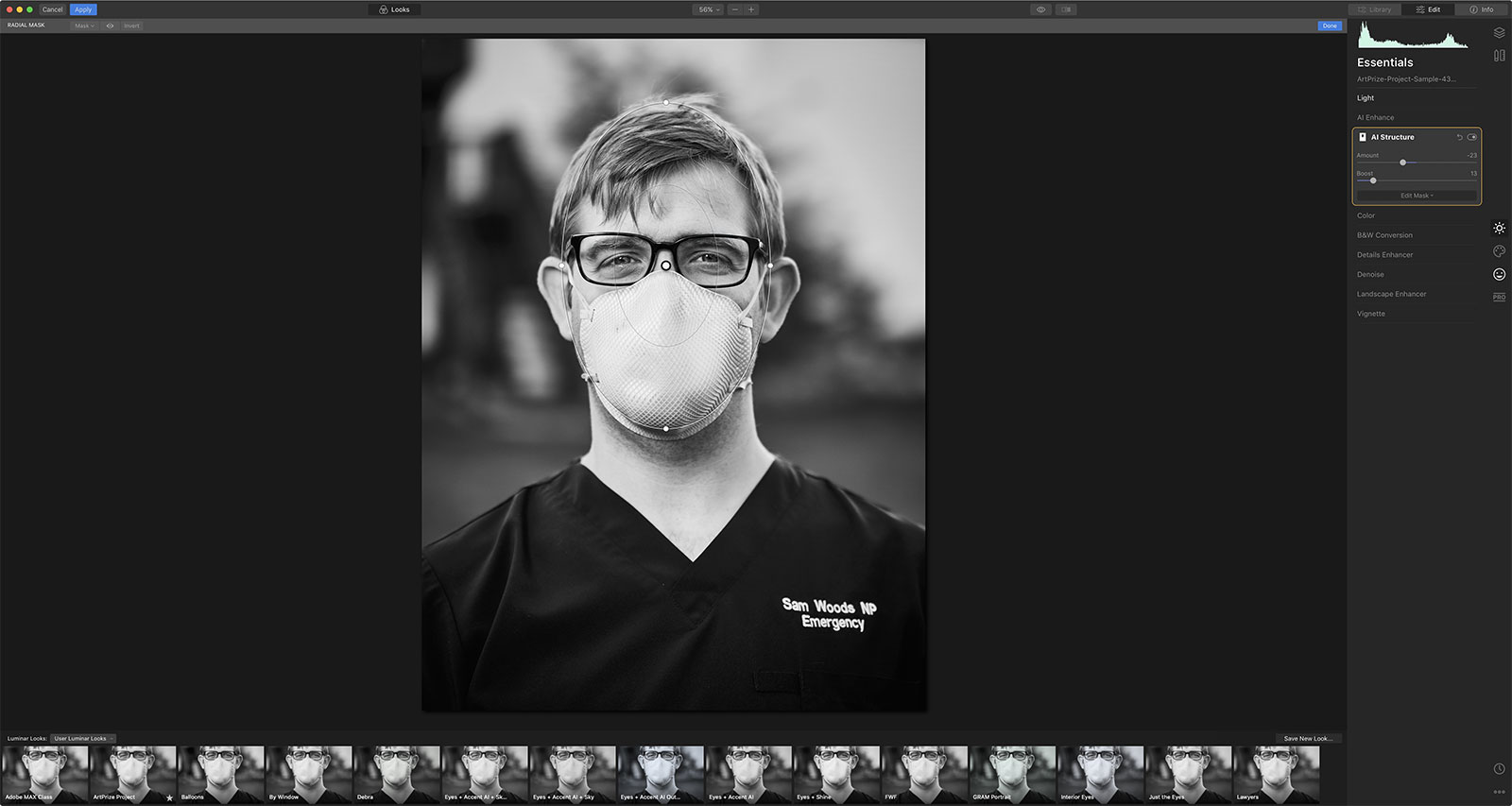Click zoom in plus button
Viewport: 1512px width, 806px height.
pos(751,9)
